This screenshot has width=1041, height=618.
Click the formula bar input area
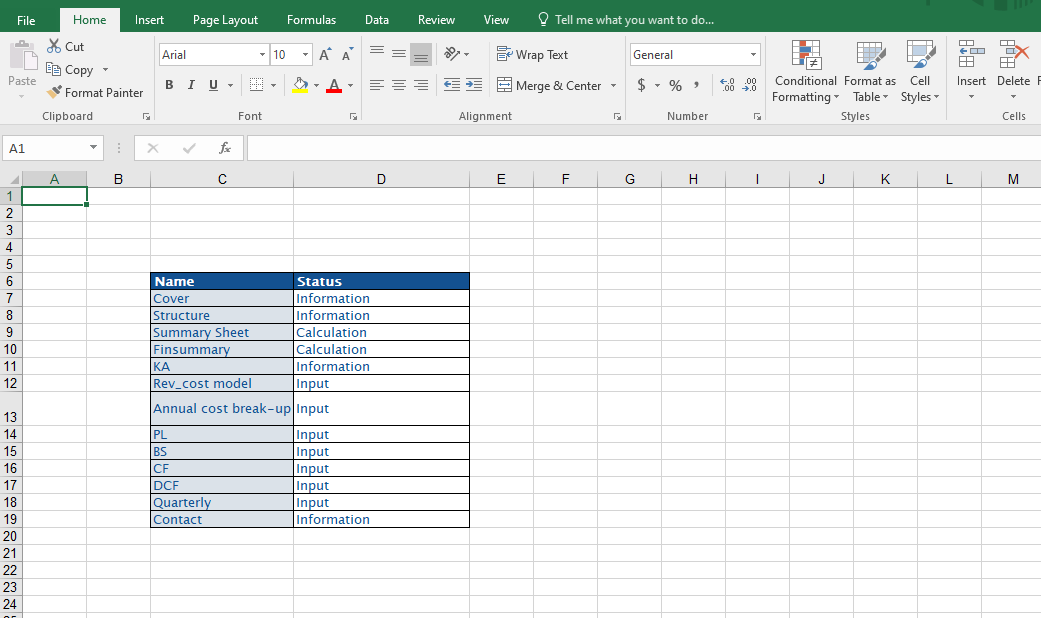643,148
